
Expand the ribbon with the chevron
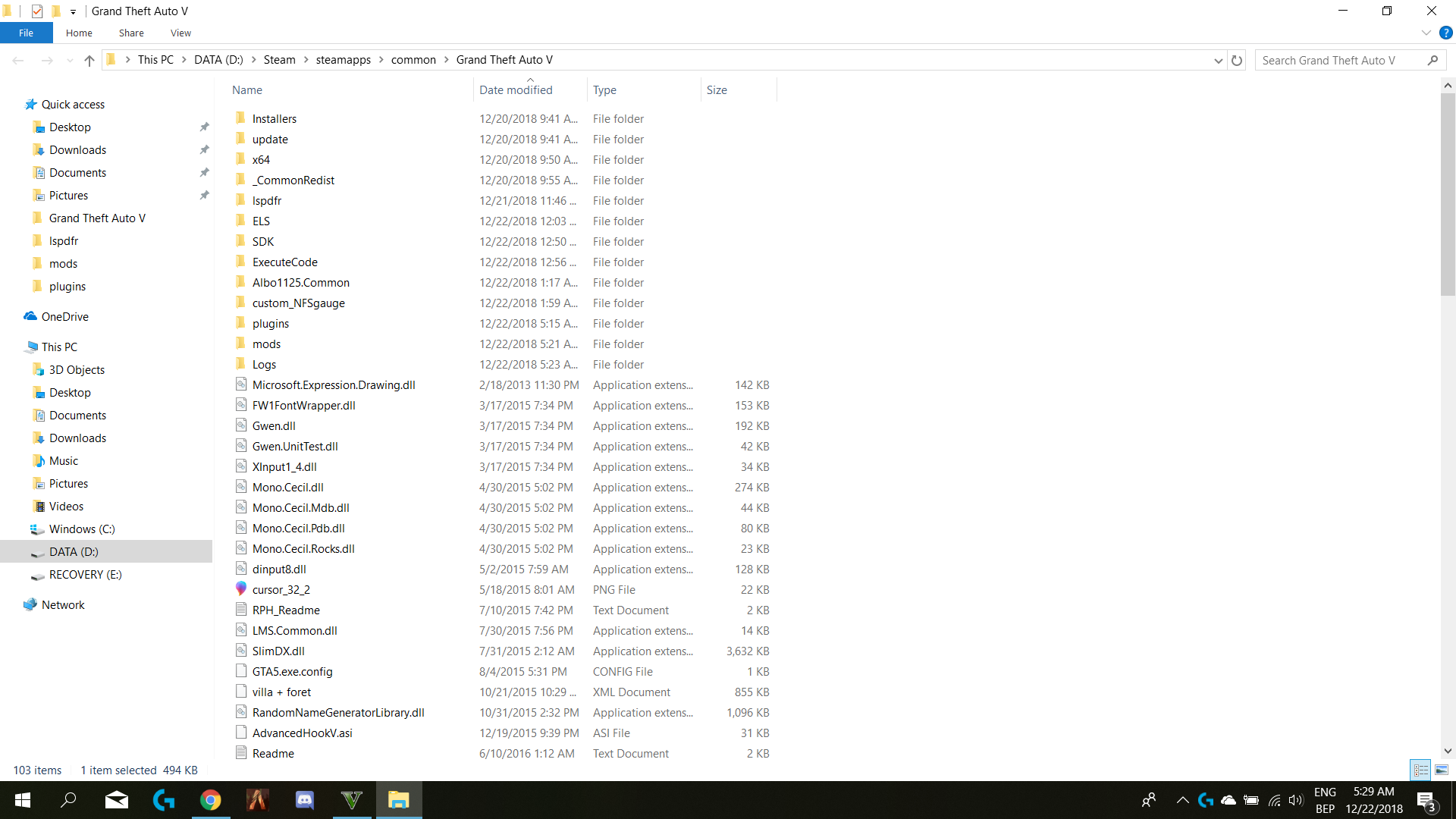click(x=1426, y=33)
